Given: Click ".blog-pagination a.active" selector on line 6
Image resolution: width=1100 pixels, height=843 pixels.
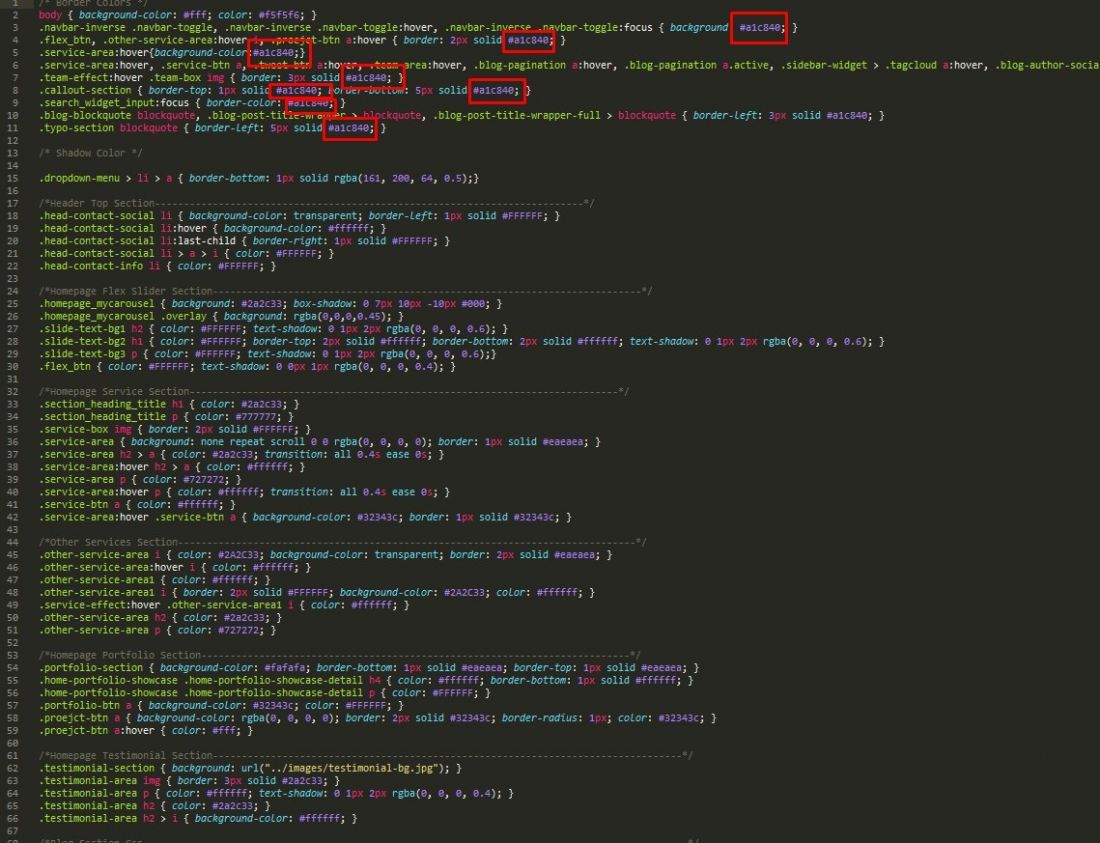Looking at the screenshot, I should coord(695,65).
